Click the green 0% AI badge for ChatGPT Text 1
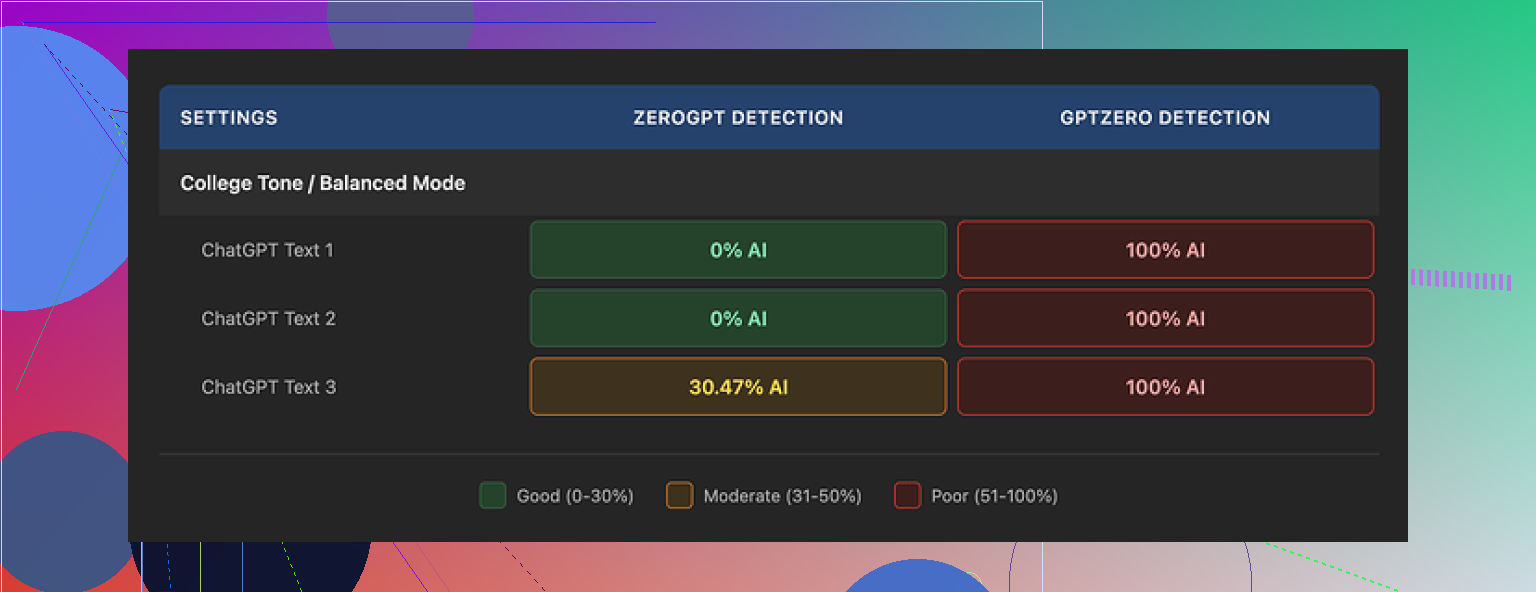1536x592 pixels. coord(737,250)
